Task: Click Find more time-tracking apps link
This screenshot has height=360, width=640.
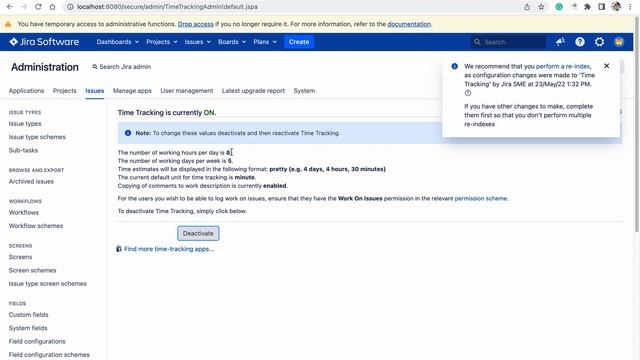Action: tap(169, 249)
